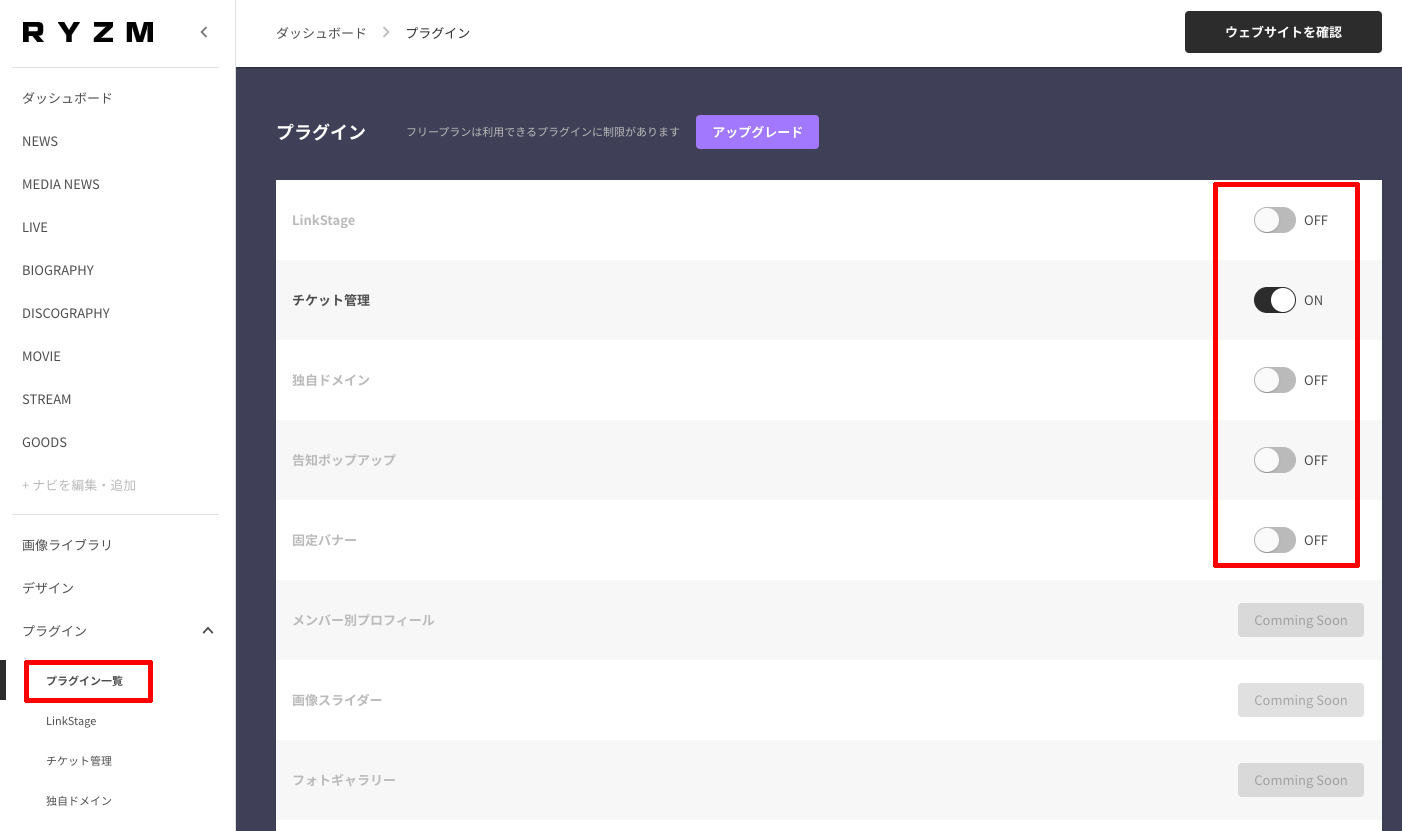This screenshot has width=1402, height=831.
Task: Click the プラグイン sidebar menu label
Action: [x=54, y=631]
